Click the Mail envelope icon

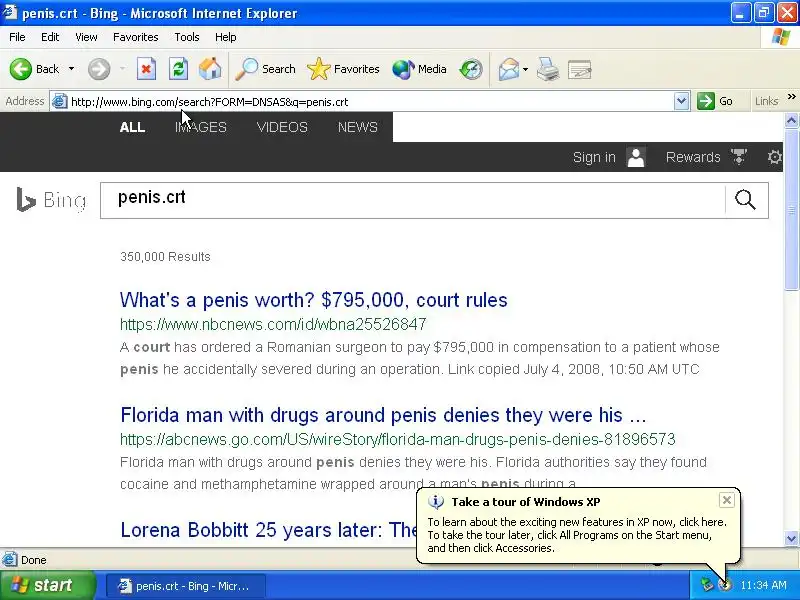[509, 69]
